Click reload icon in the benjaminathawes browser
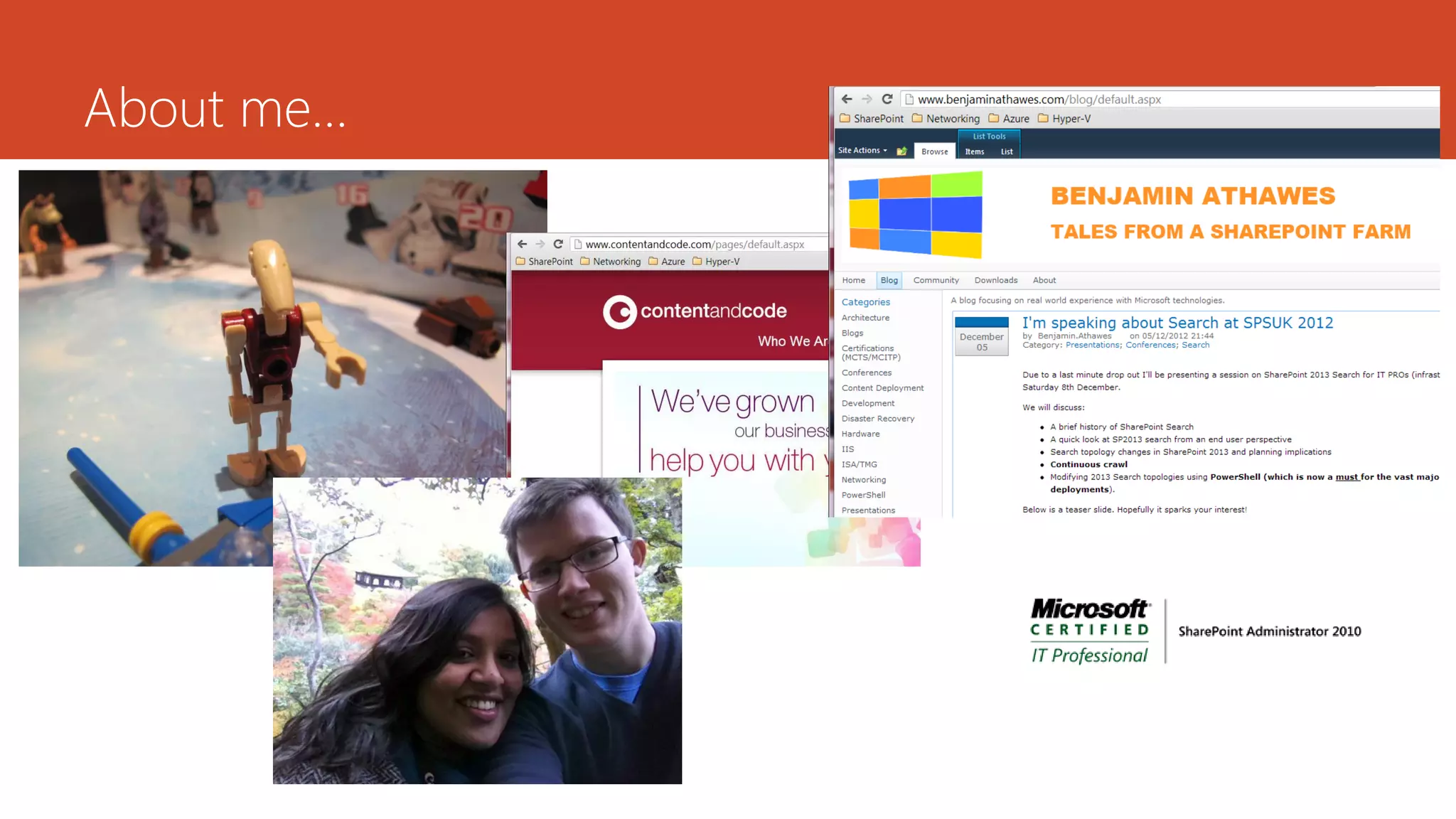Screen dimensions: 1456x819 (887, 99)
